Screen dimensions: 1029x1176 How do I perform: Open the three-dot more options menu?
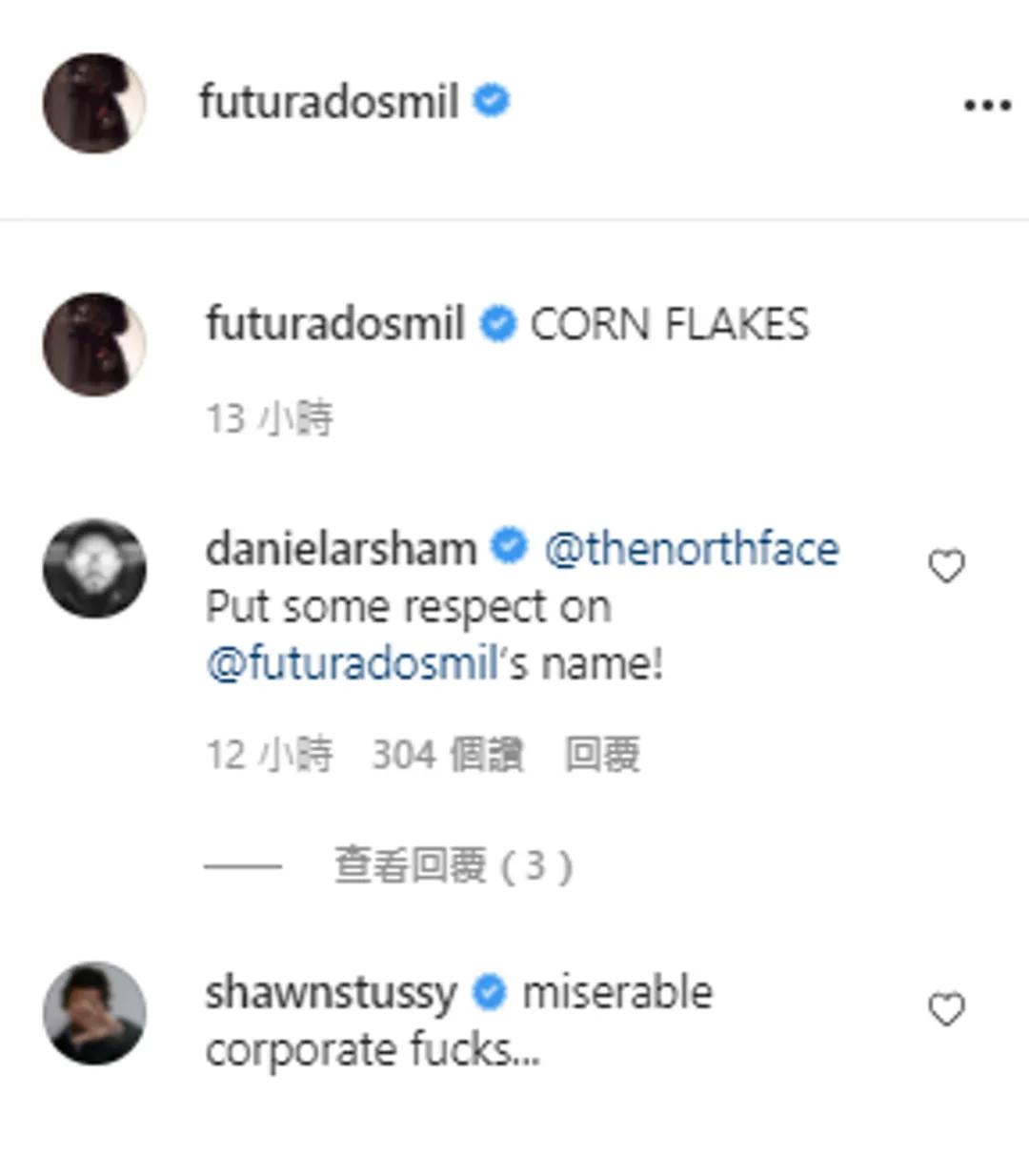tap(986, 105)
